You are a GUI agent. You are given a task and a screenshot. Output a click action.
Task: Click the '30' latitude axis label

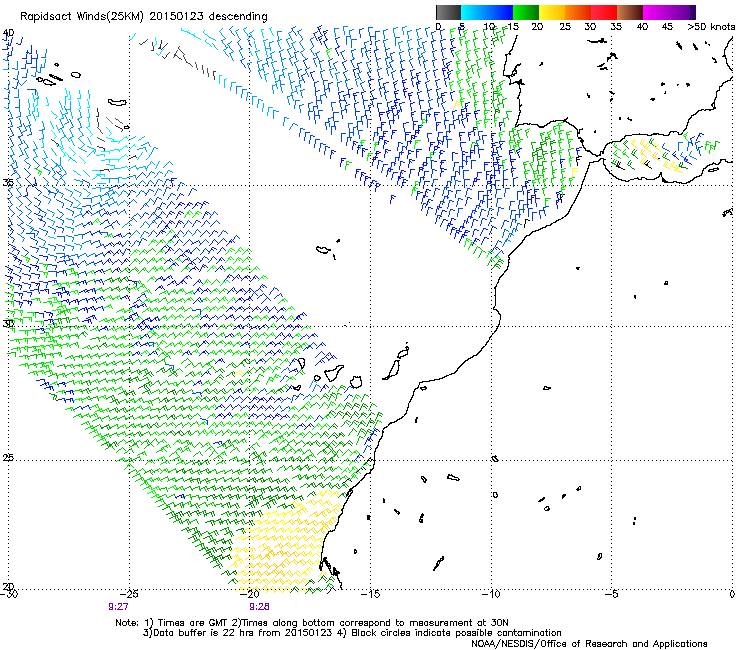(8, 324)
